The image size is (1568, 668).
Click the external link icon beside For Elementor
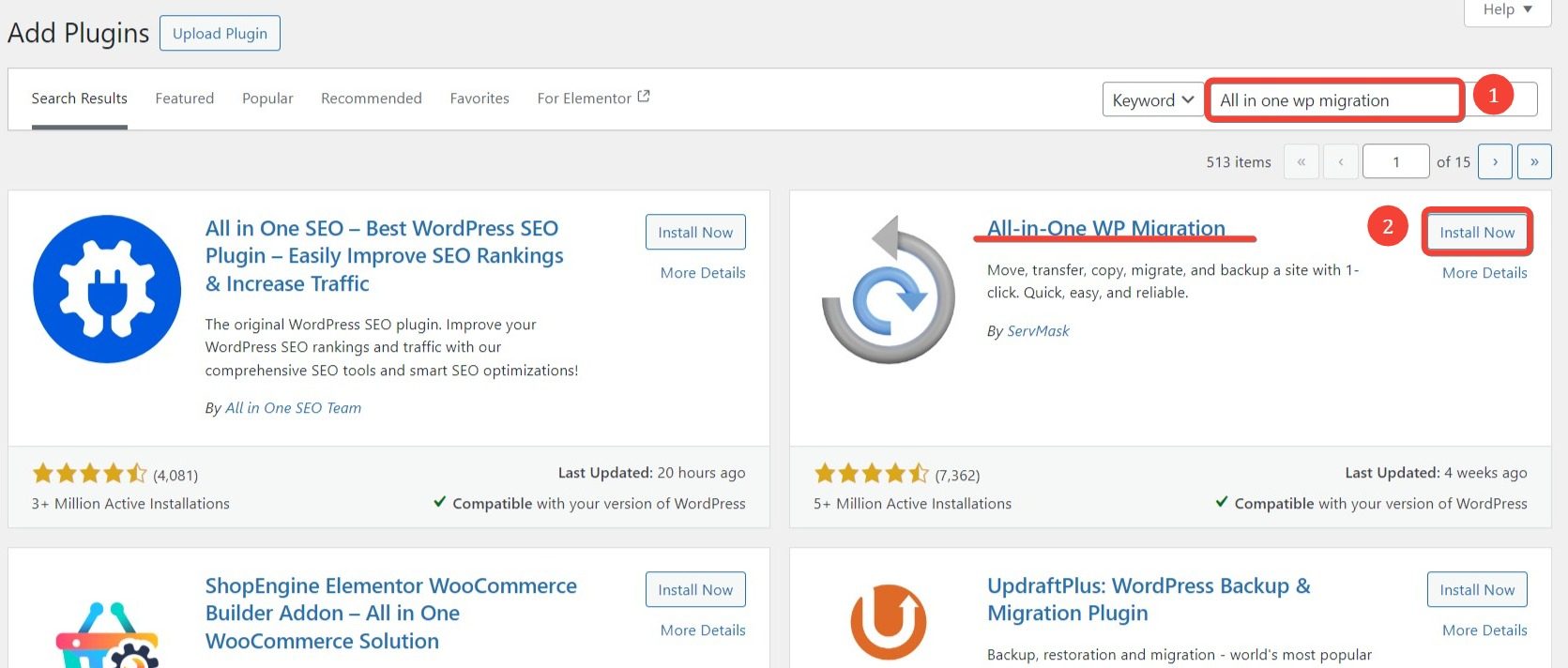pos(644,97)
